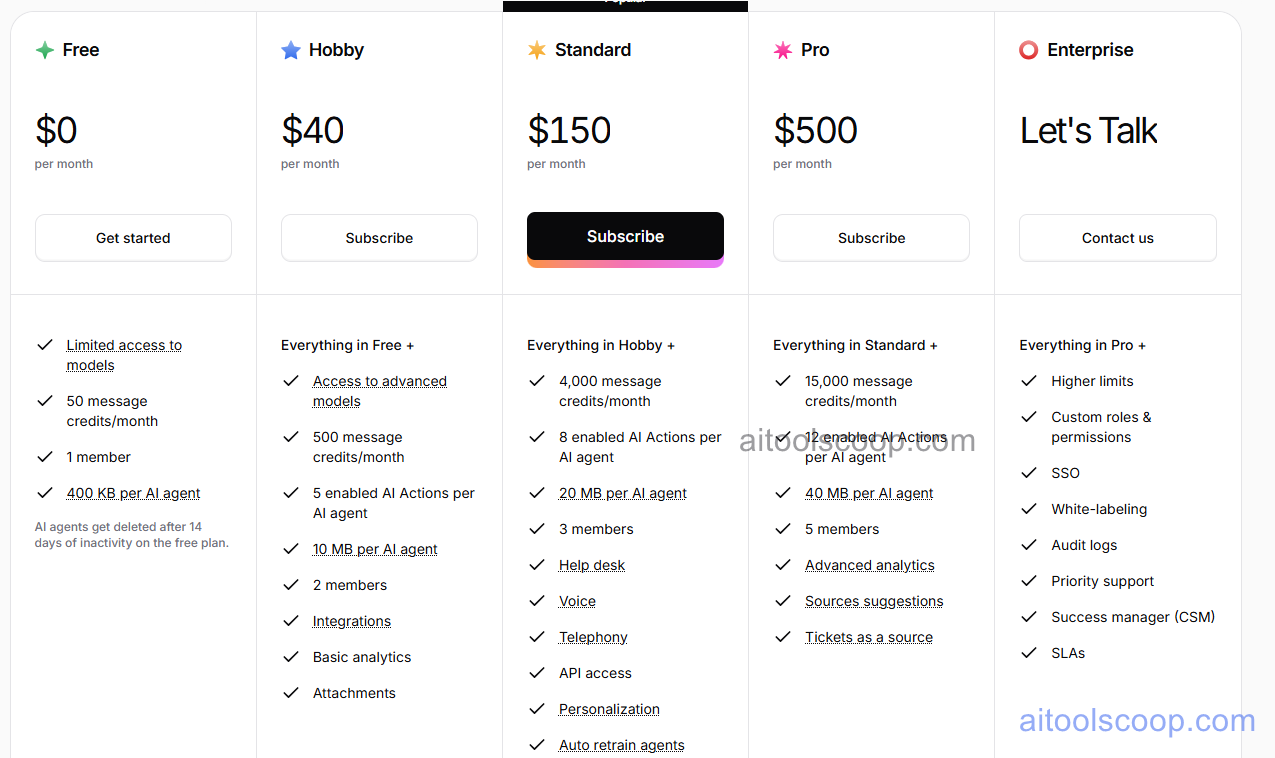This screenshot has width=1275, height=758.
Task: Click the Auto retrain agents link
Action: (621, 744)
